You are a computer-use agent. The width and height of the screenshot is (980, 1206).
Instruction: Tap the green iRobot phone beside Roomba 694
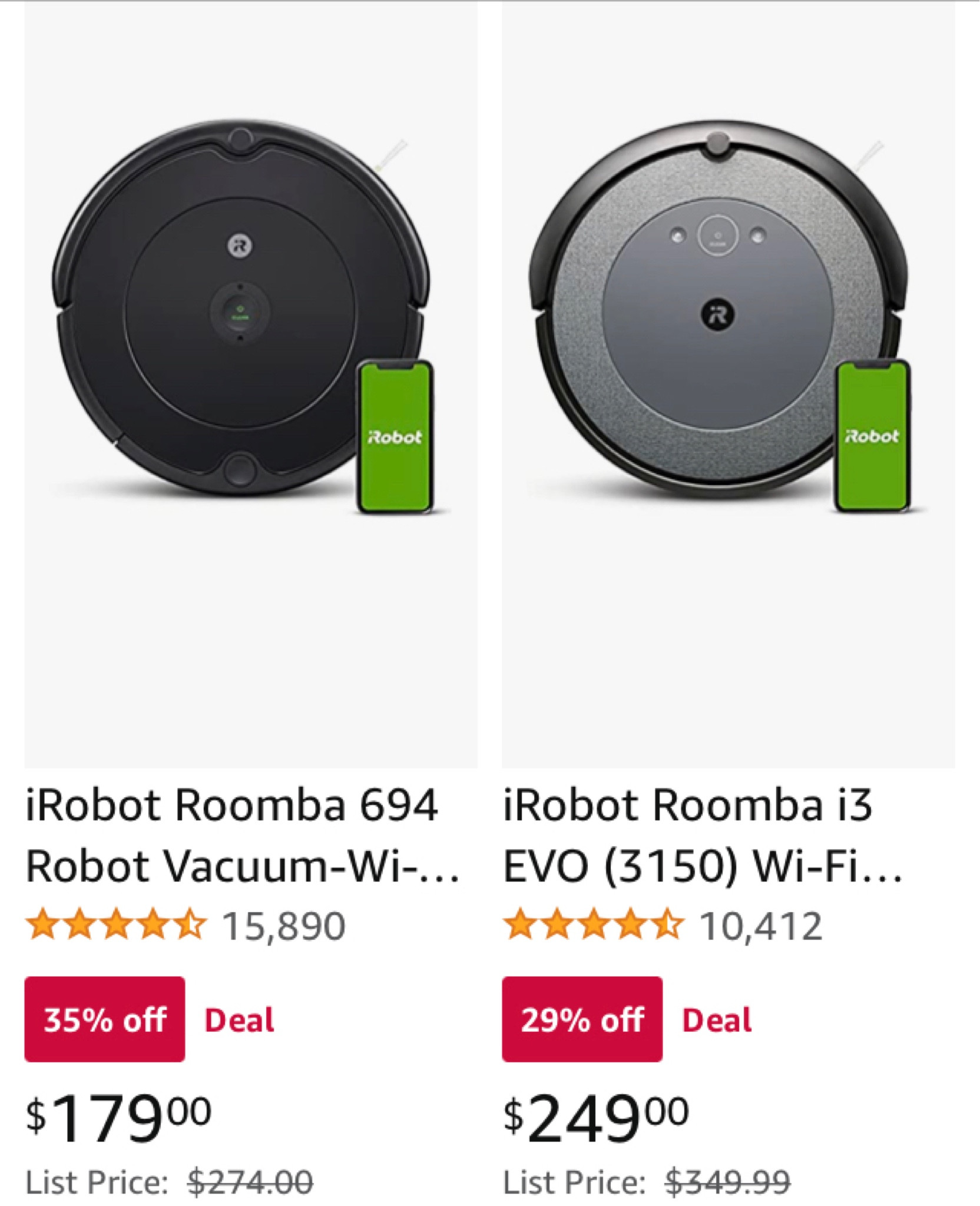coord(395,437)
